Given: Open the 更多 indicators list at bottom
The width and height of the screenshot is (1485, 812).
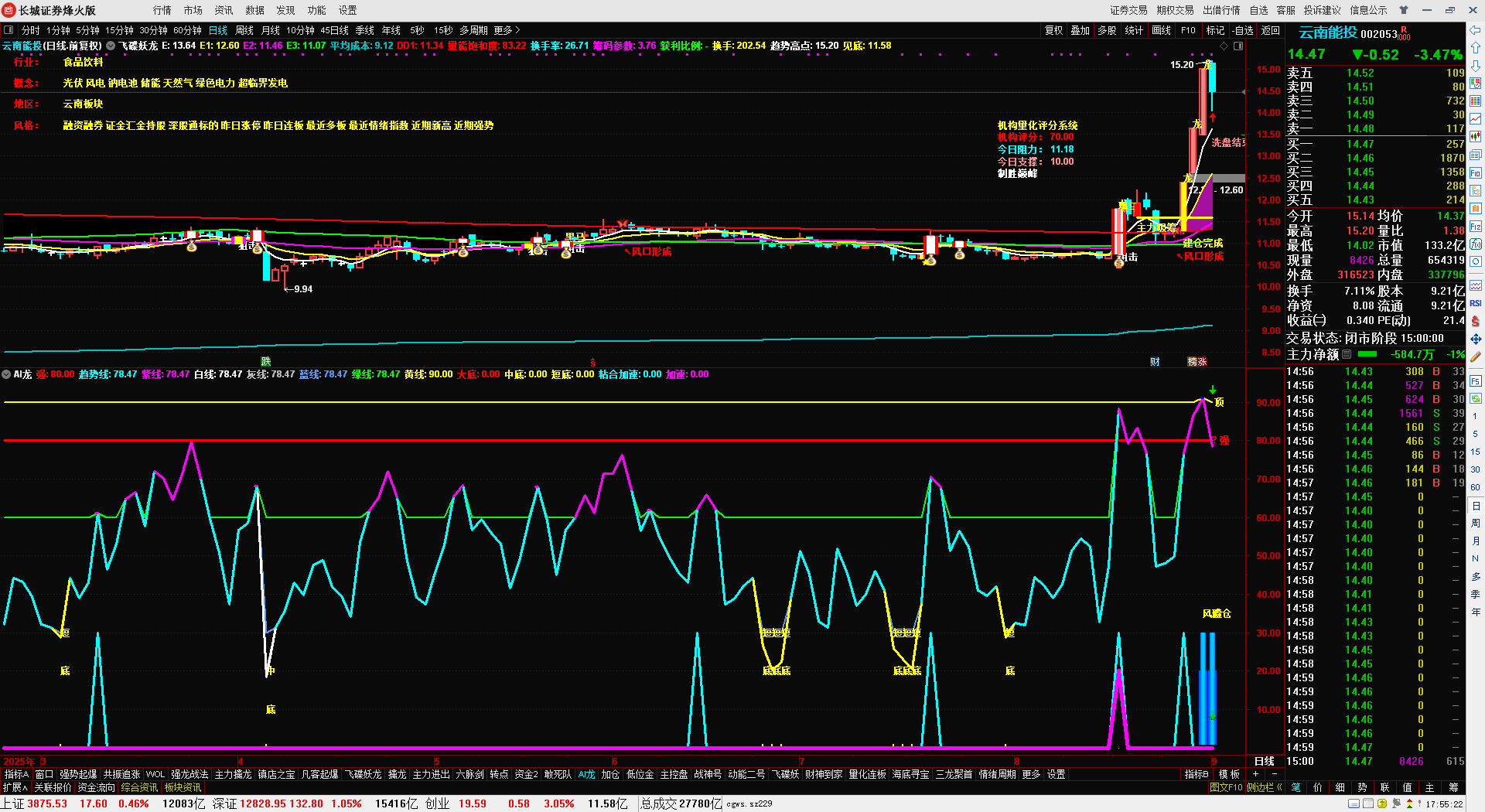Looking at the screenshot, I should coord(1031,774).
